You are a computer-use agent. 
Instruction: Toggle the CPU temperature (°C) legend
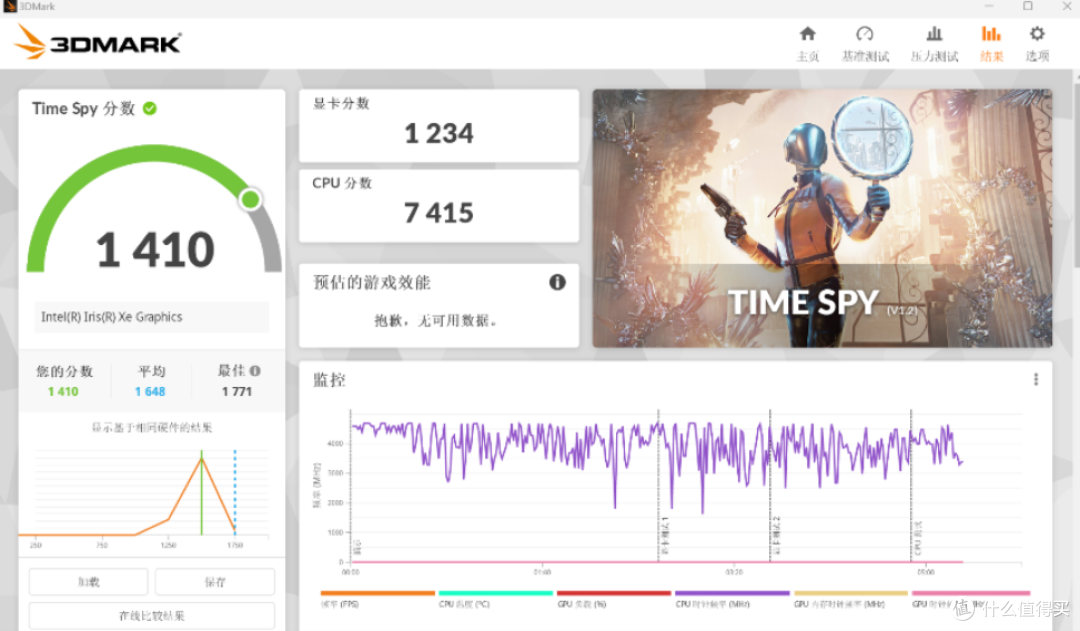click(x=495, y=599)
